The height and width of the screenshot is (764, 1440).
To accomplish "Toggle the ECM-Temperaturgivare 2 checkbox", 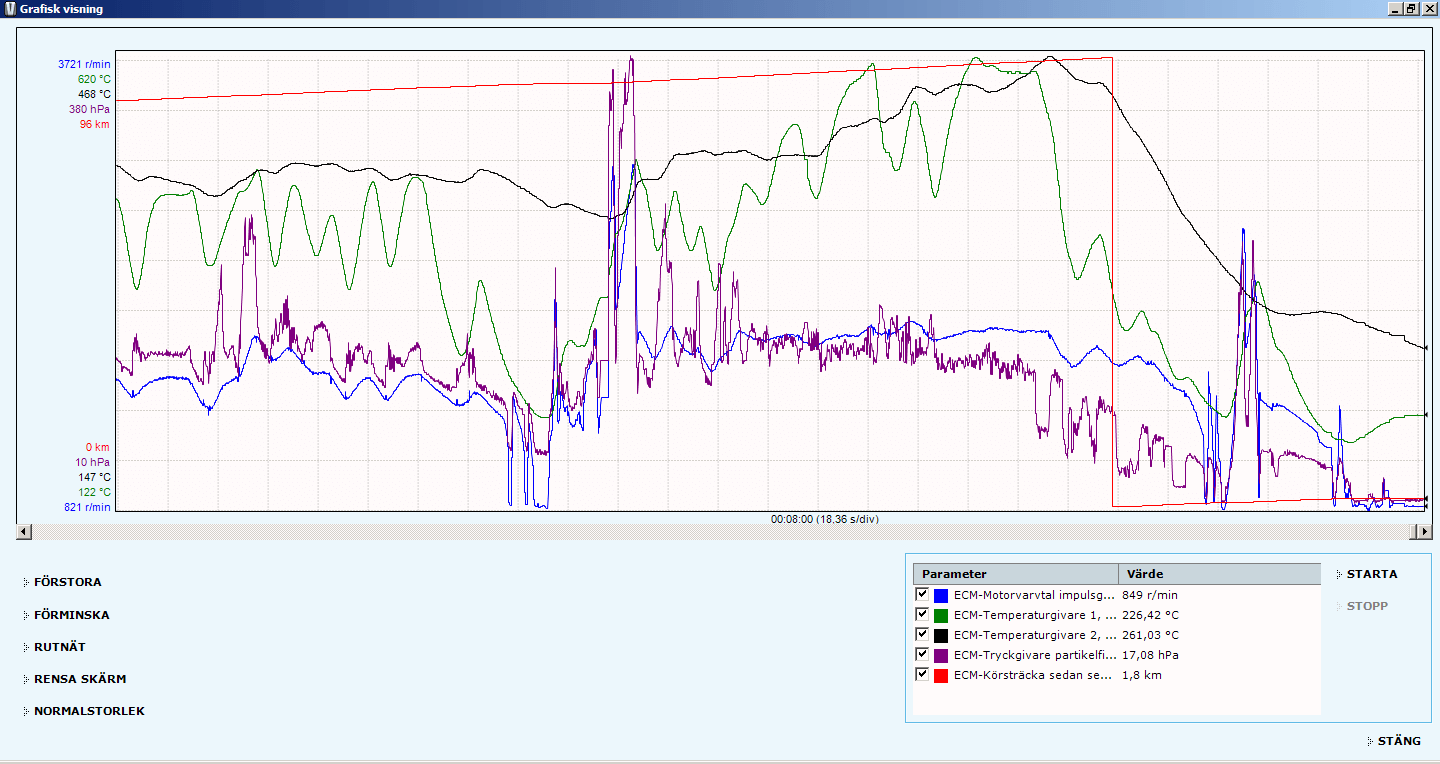I will pos(922,634).
